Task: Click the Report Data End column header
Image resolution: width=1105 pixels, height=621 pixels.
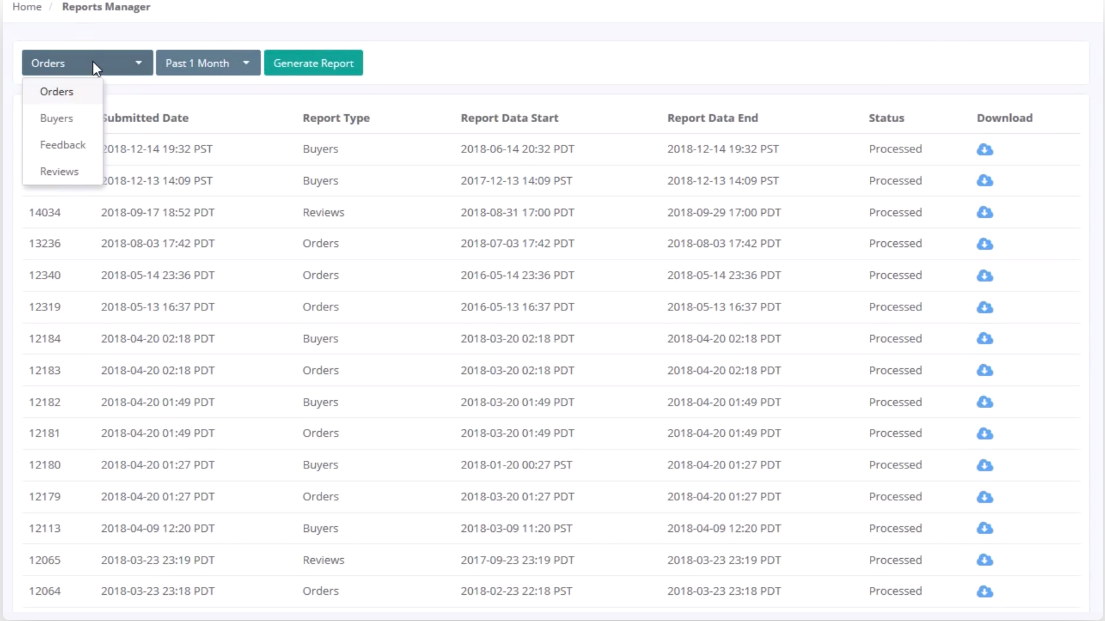Action: [x=712, y=118]
